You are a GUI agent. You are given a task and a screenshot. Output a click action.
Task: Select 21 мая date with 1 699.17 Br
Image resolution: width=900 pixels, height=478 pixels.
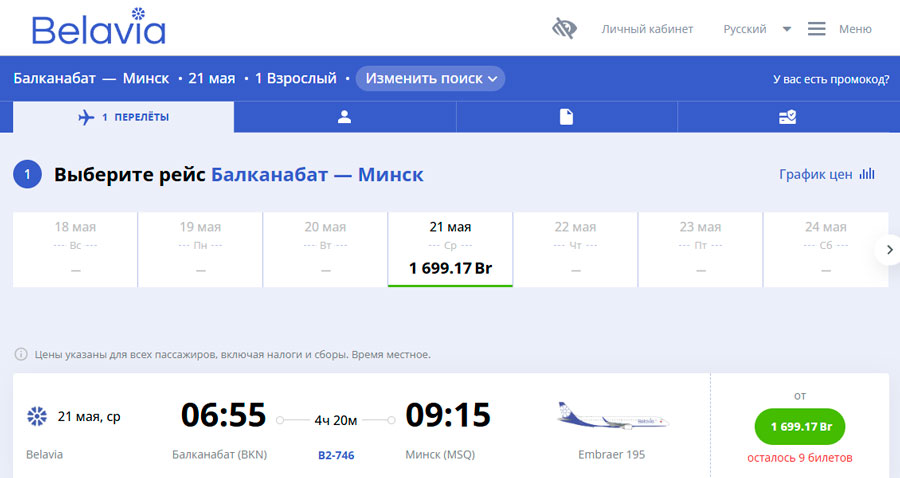tap(451, 250)
